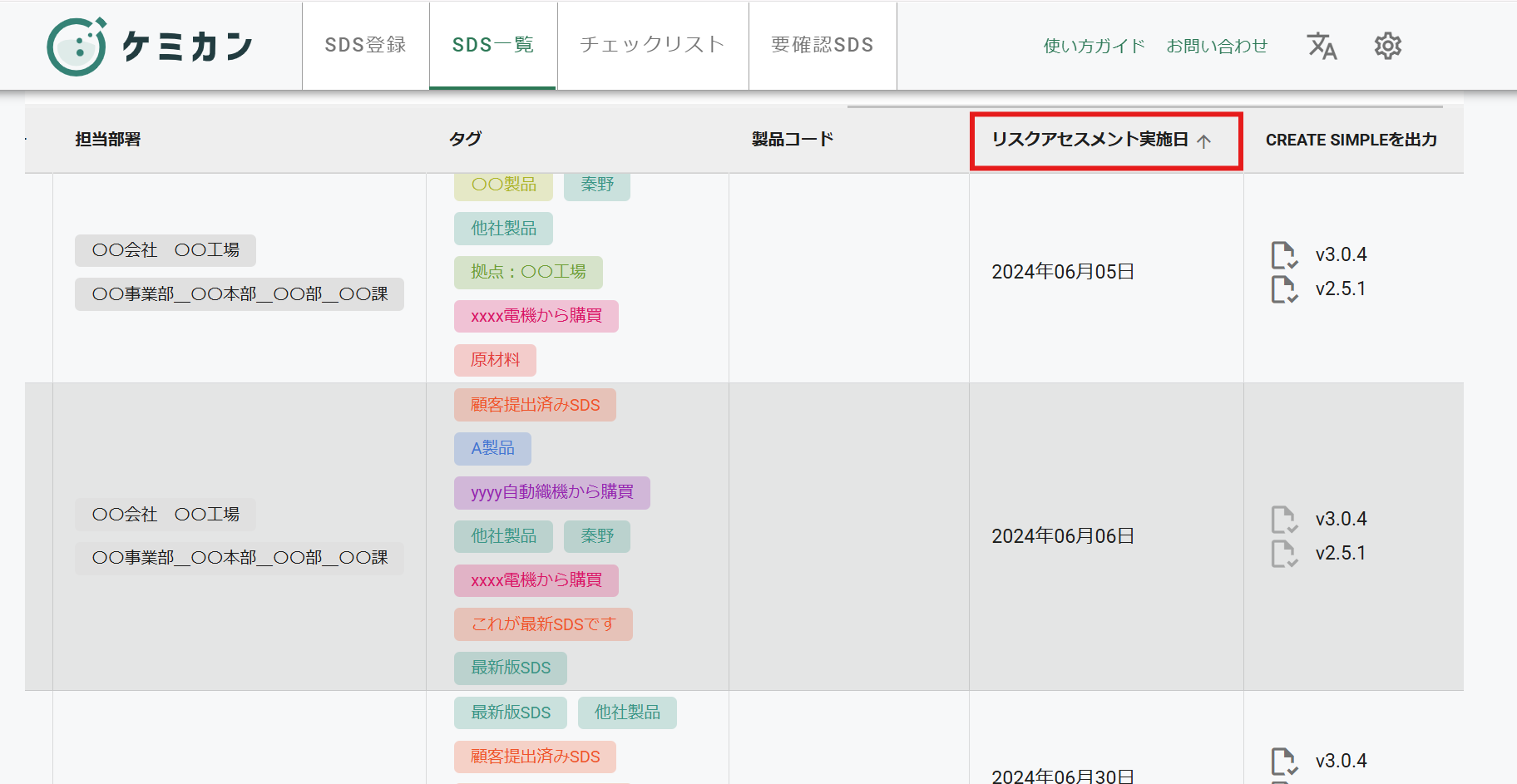Click 他社製品 tag in 06月05日 row
The width and height of the screenshot is (1517, 784).
tap(503, 229)
